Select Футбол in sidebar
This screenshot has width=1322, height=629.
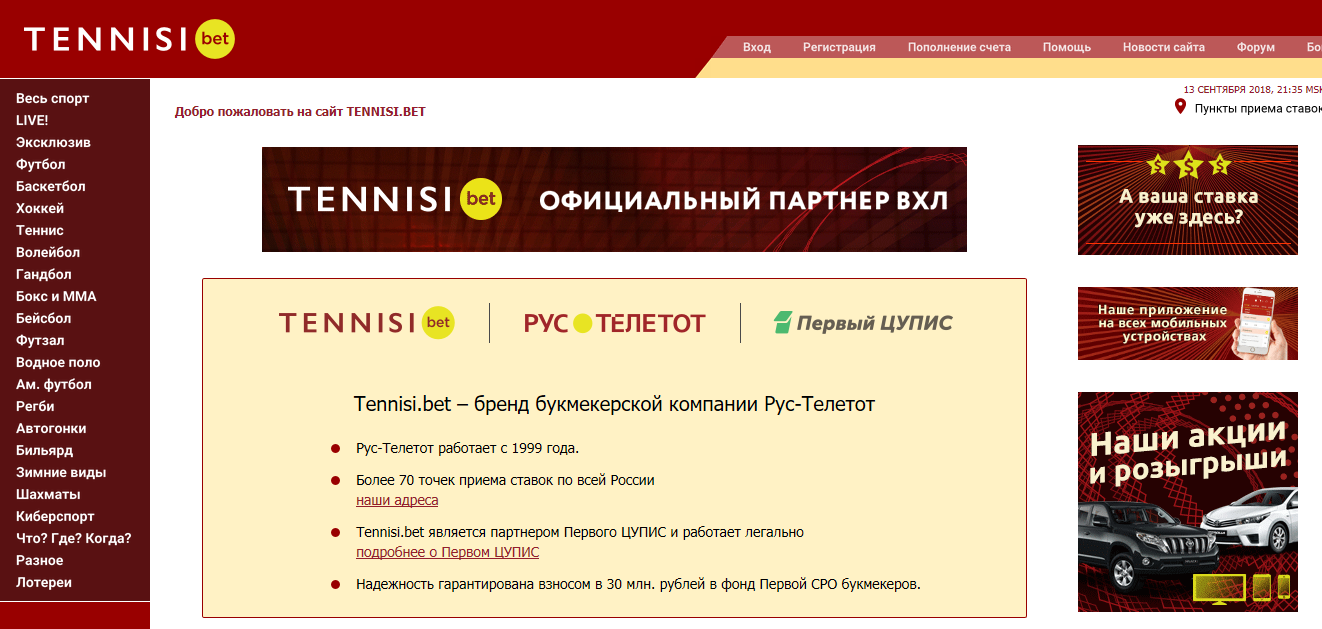click(x=41, y=164)
